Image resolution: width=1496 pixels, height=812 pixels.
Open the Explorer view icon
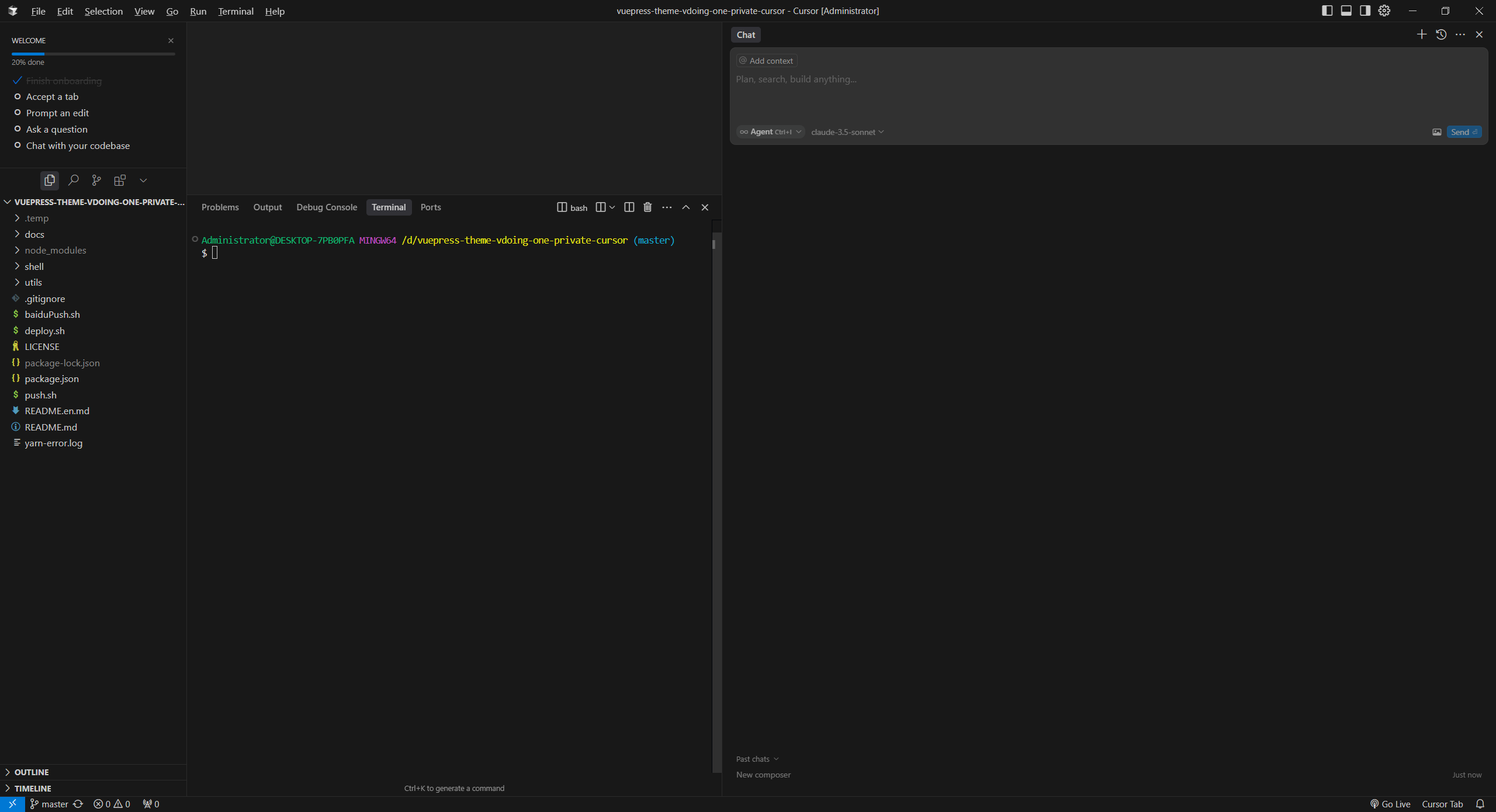click(x=50, y=181)
